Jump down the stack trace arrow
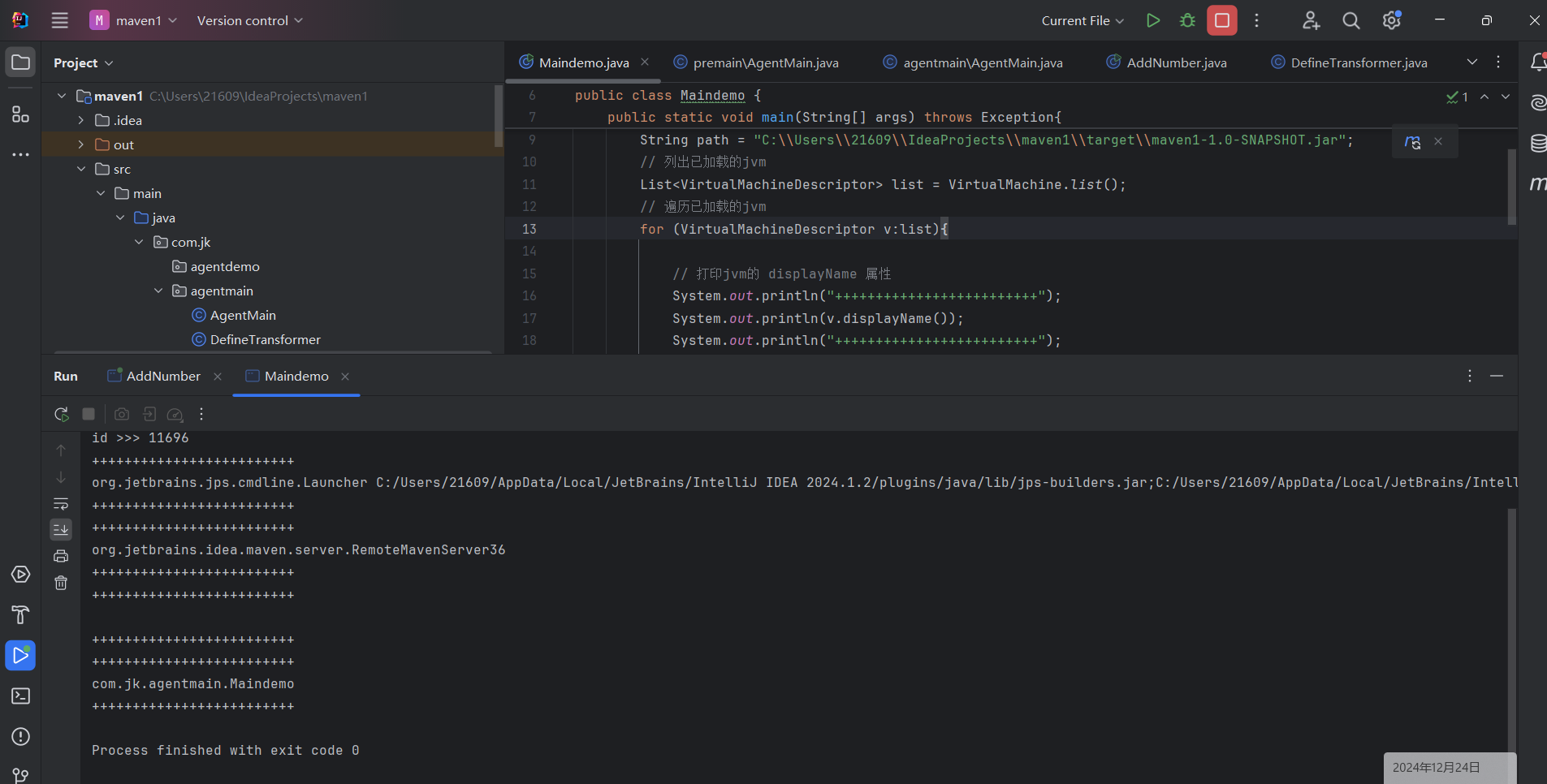This screenshot has height=784, width=1547. point(61,477)
